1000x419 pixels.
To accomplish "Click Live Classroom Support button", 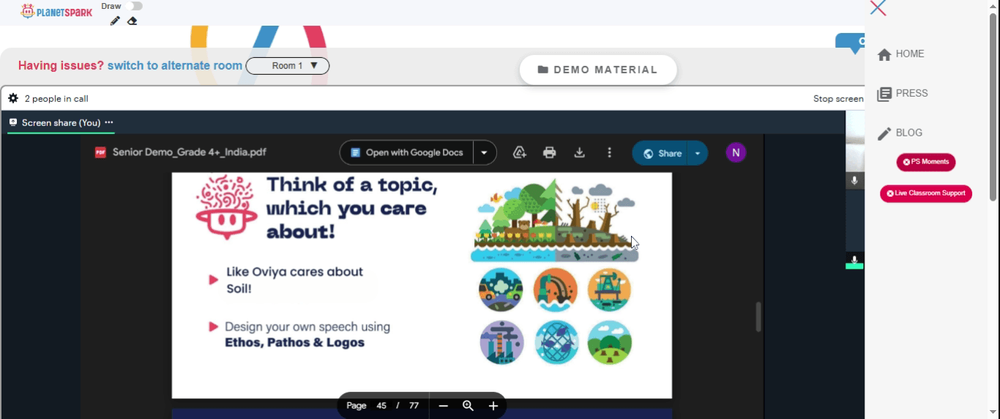I will [x=926, y=193].
